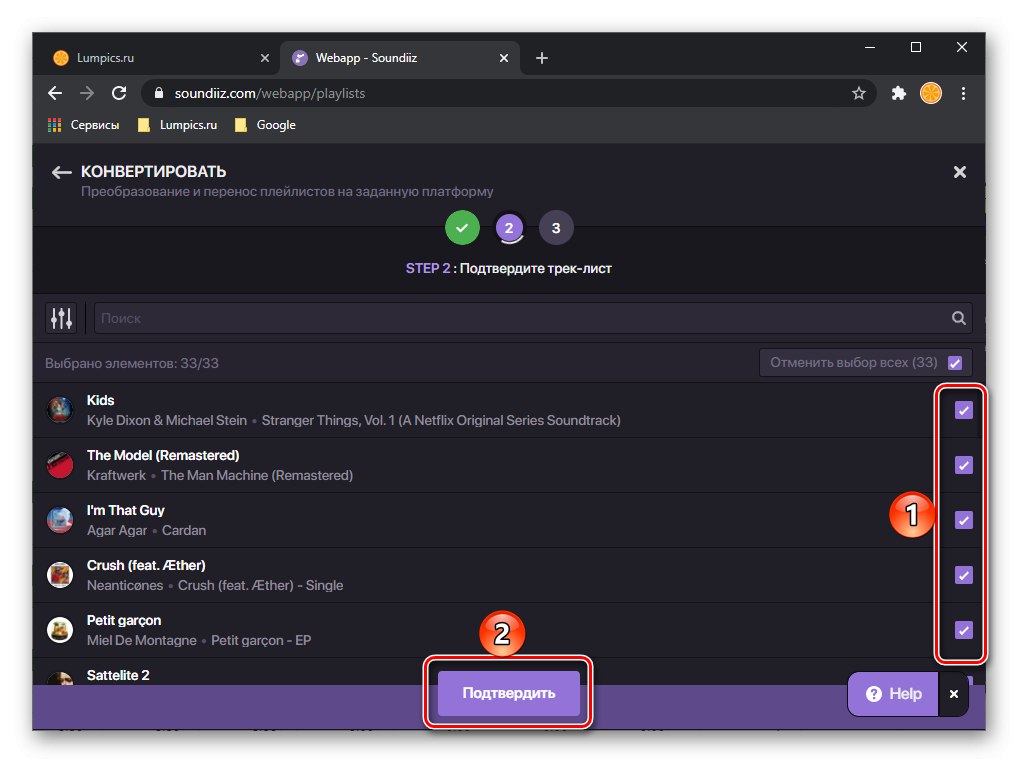Click the I'm That Guy album art
The image size is (1018, 763).
(60, 520)
